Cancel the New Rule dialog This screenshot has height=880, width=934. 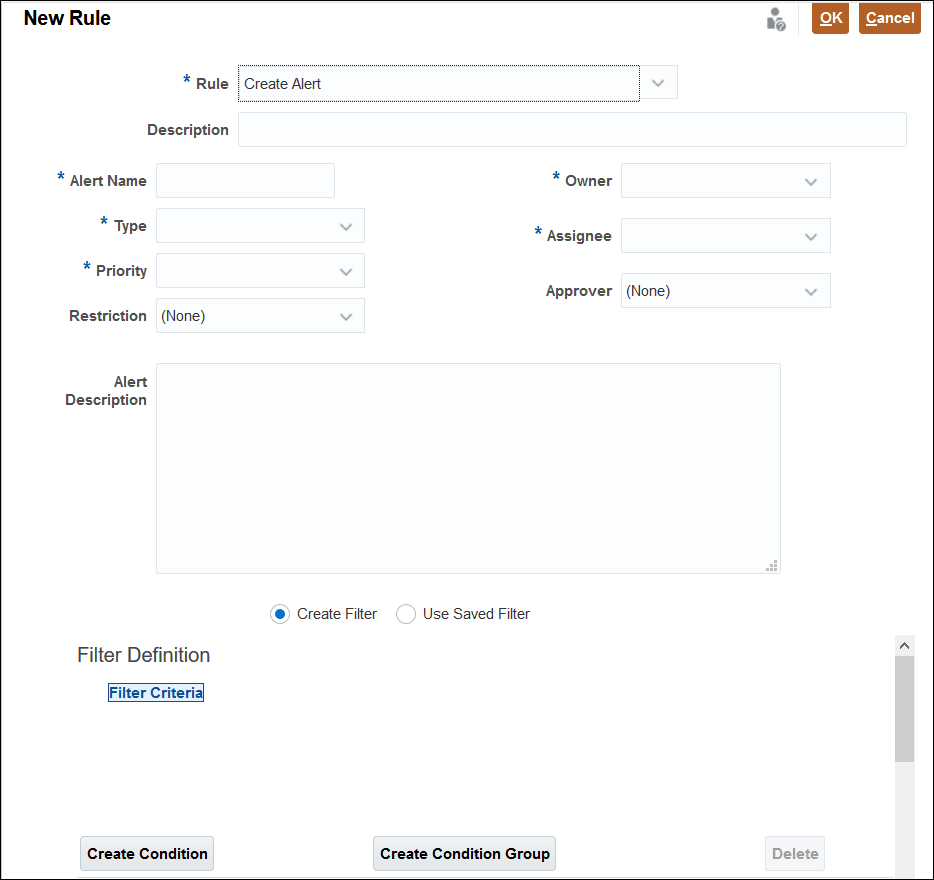[889, 18]
